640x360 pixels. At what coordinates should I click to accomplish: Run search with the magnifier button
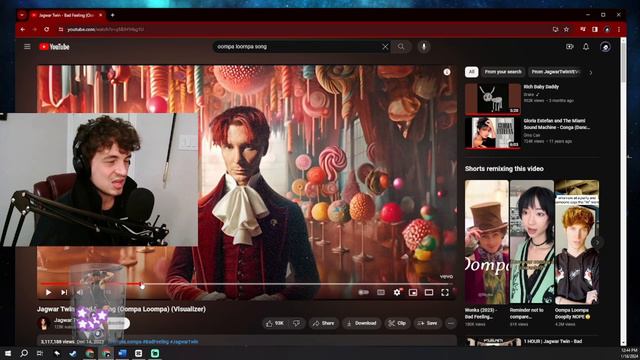pos(401,47)
